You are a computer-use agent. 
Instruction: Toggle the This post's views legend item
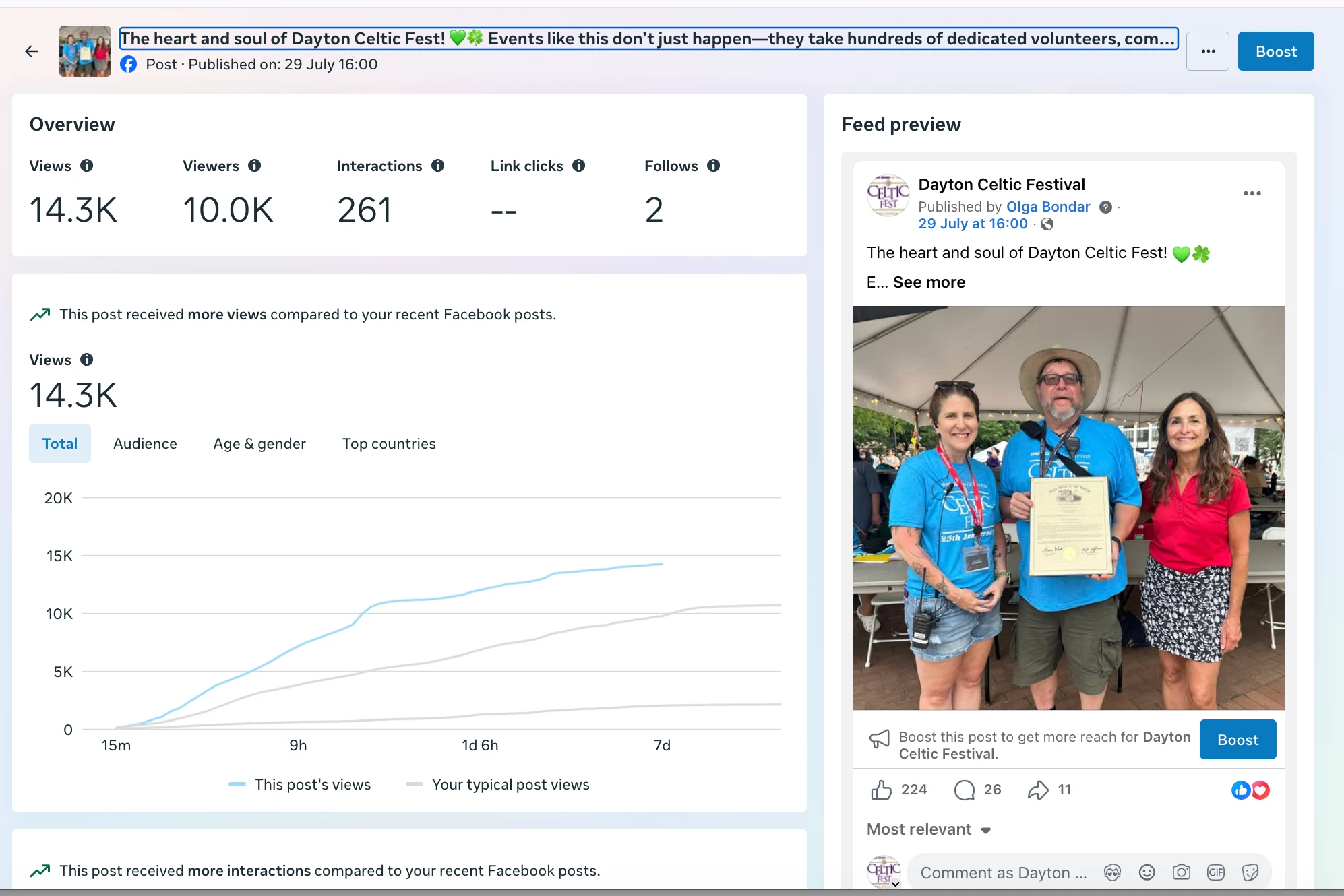click(x=300, y=784)
